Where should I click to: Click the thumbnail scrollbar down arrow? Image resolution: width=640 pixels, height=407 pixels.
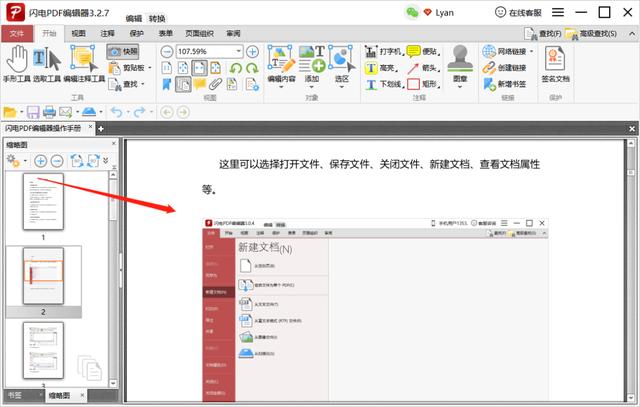pyautogui.click(x=113, y=383)
